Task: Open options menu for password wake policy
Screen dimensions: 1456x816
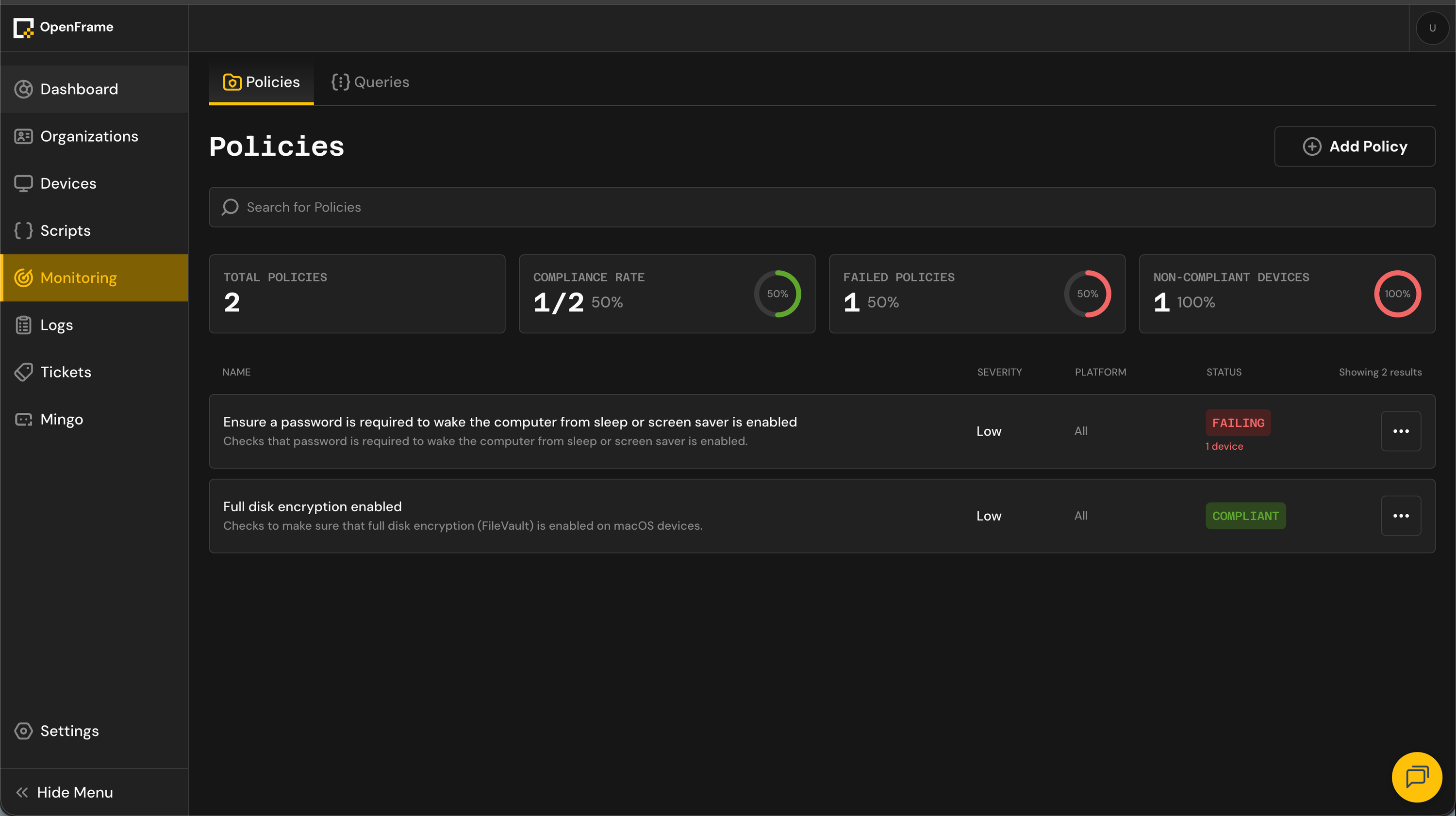Action: (x=1401, y=431)
